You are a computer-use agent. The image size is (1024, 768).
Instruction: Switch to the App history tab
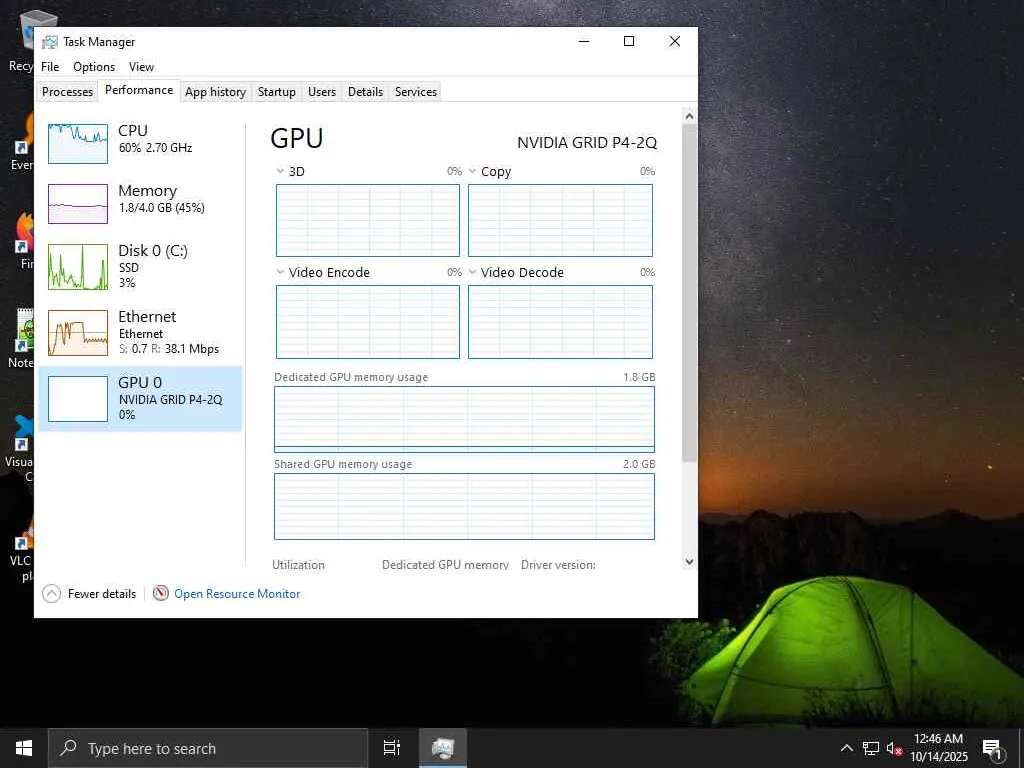[216, 91]
